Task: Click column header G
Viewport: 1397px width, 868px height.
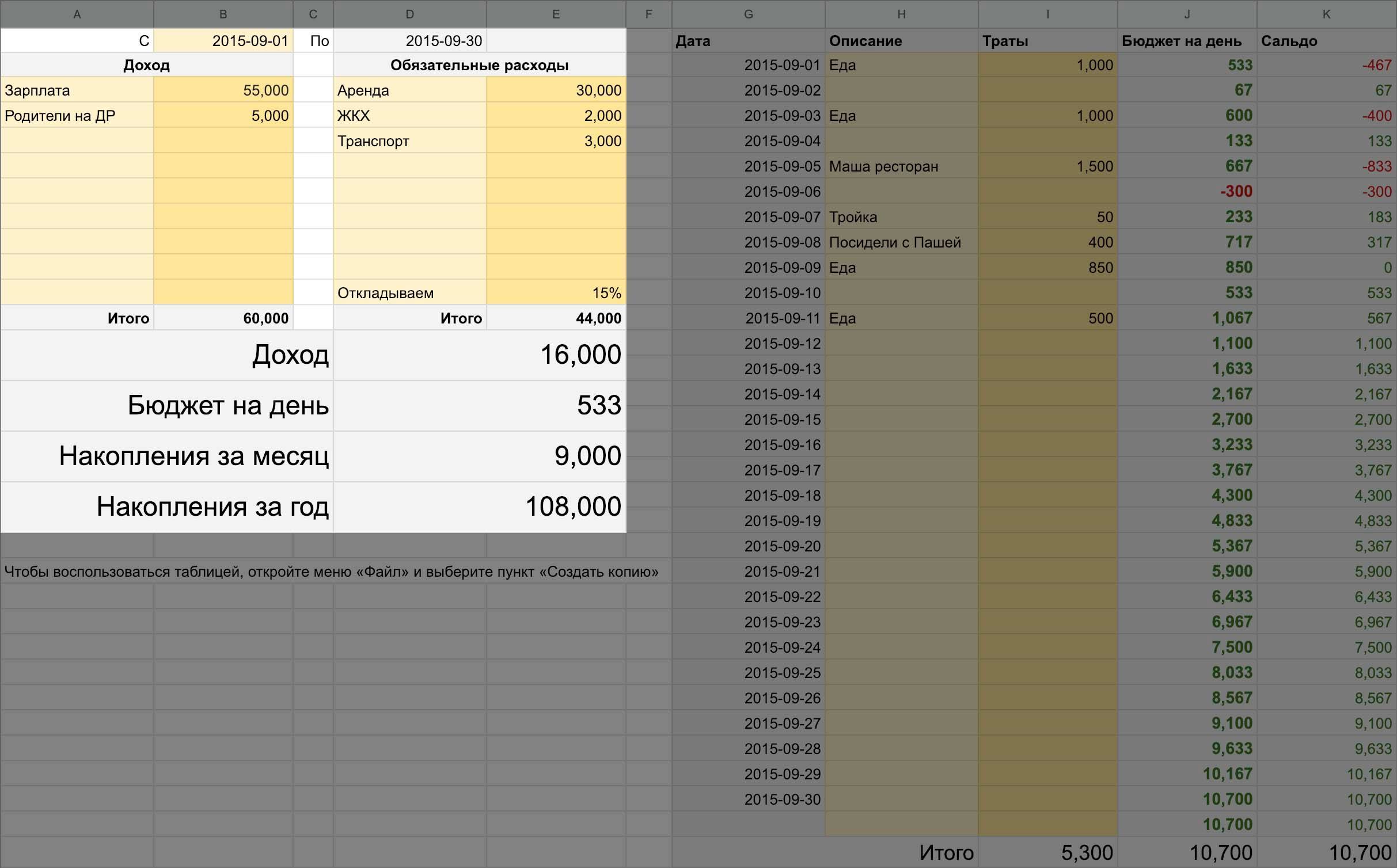Action: click(749, 14)
